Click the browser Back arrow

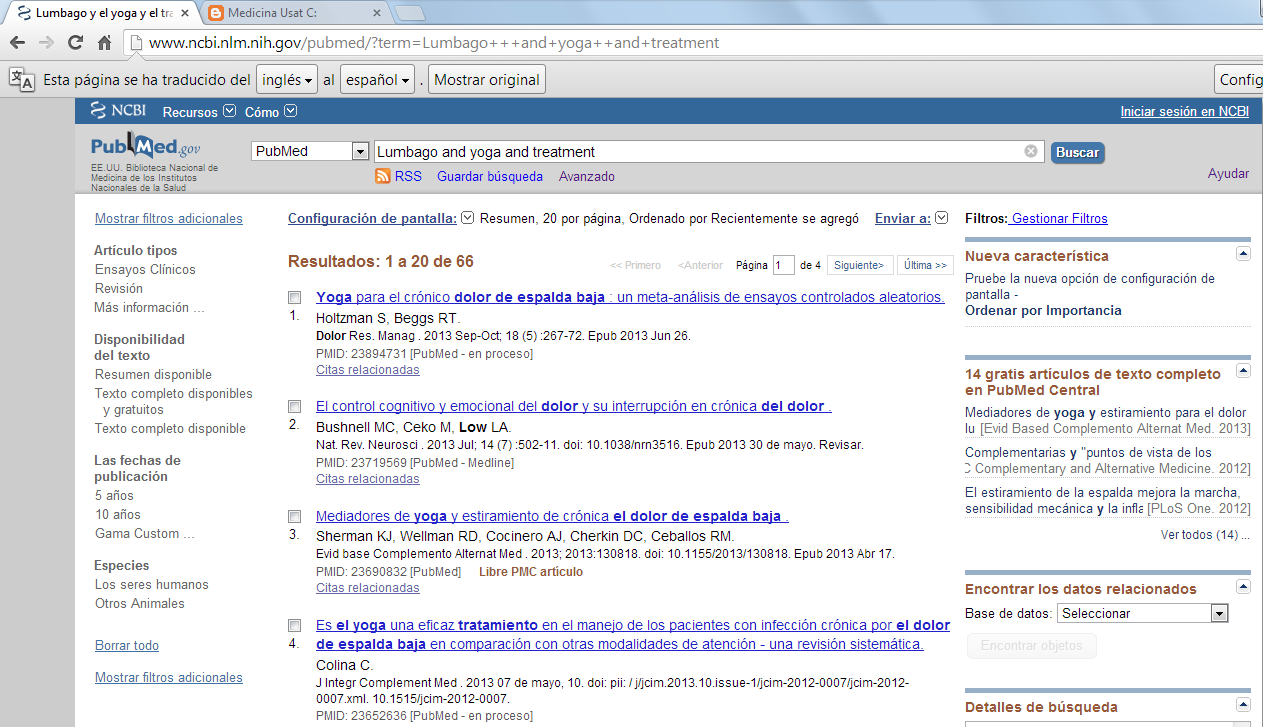17,43
